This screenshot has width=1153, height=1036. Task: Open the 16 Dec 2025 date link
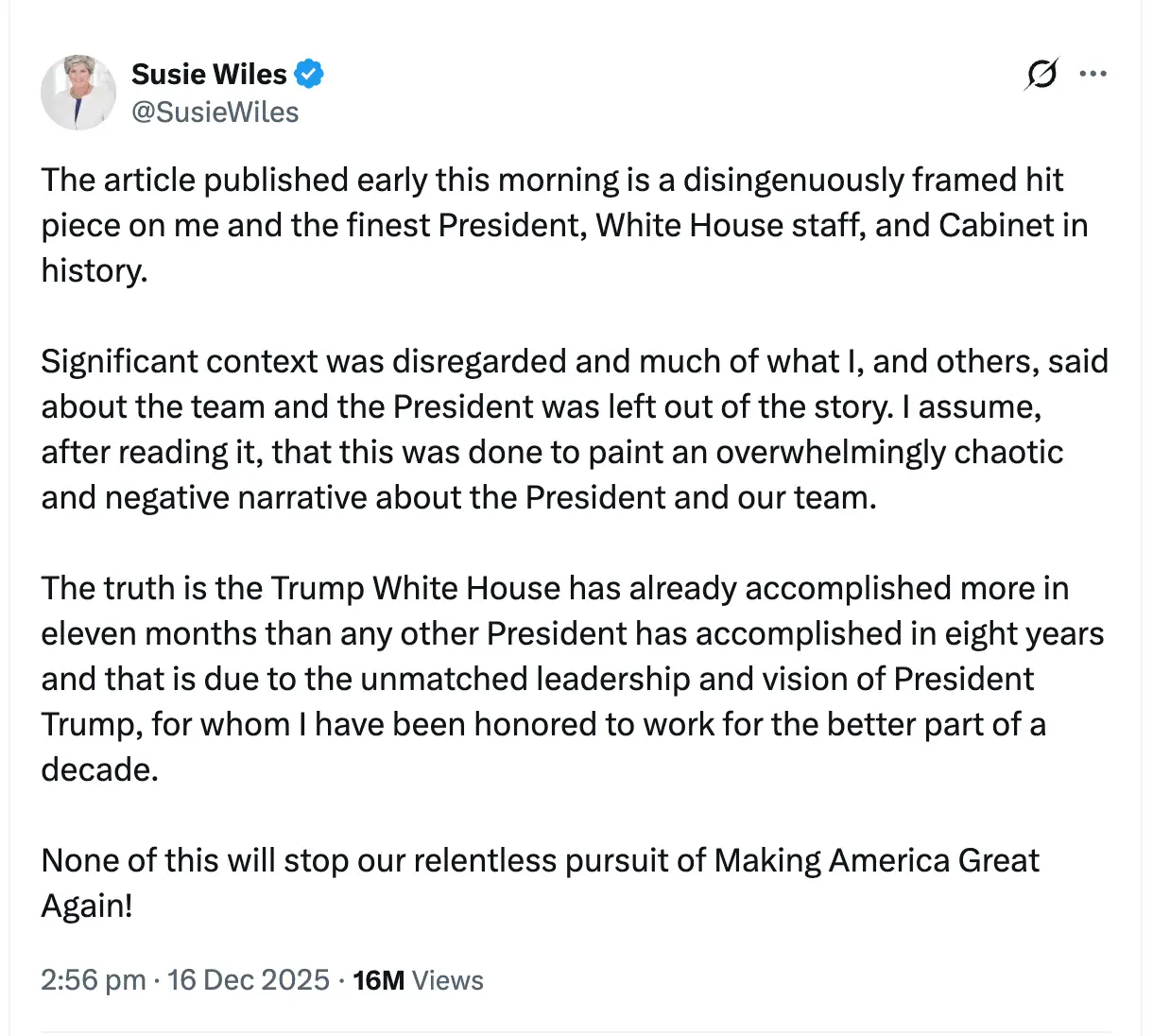point(248,980)
